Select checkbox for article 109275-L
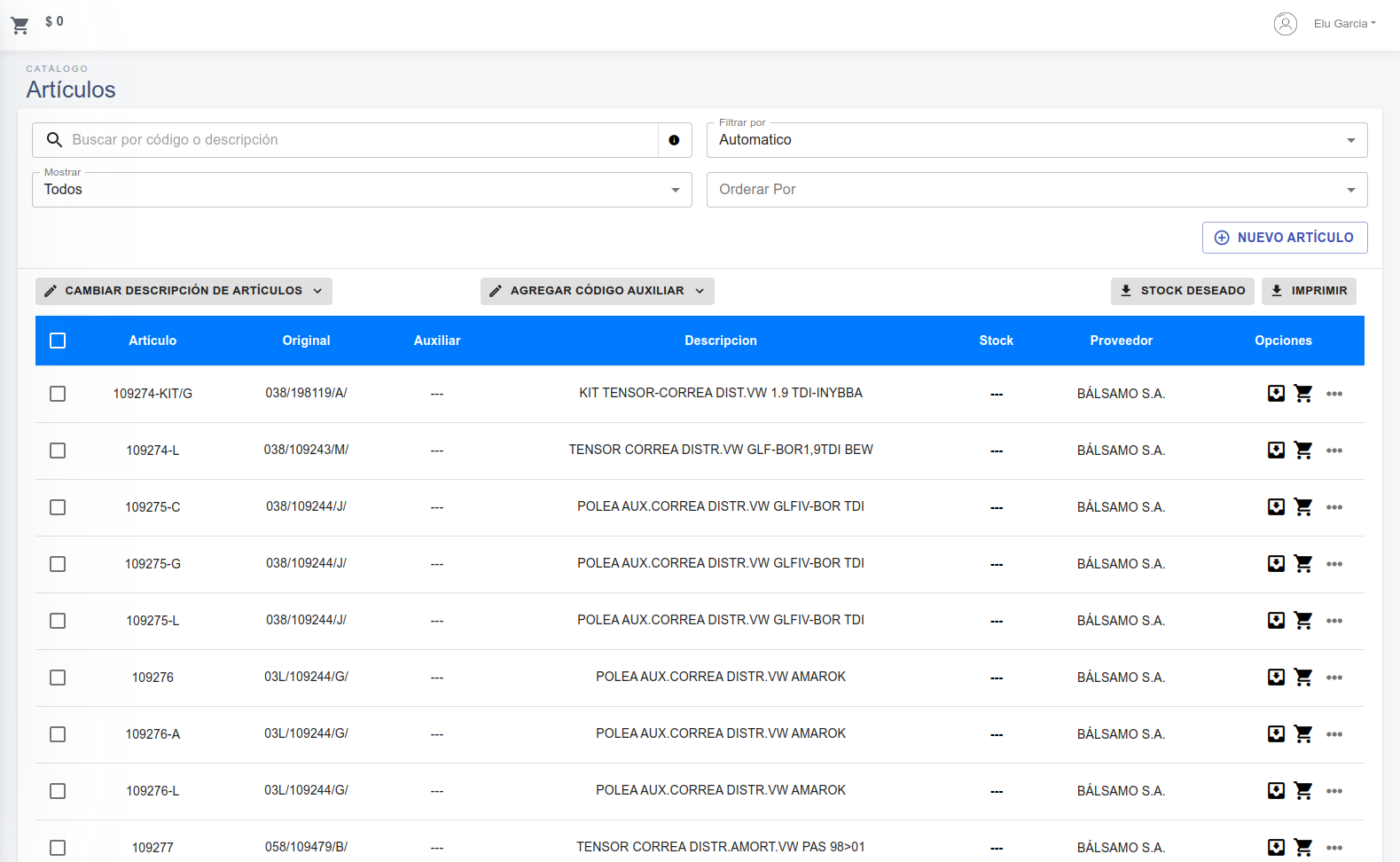 tap(58, 621)
